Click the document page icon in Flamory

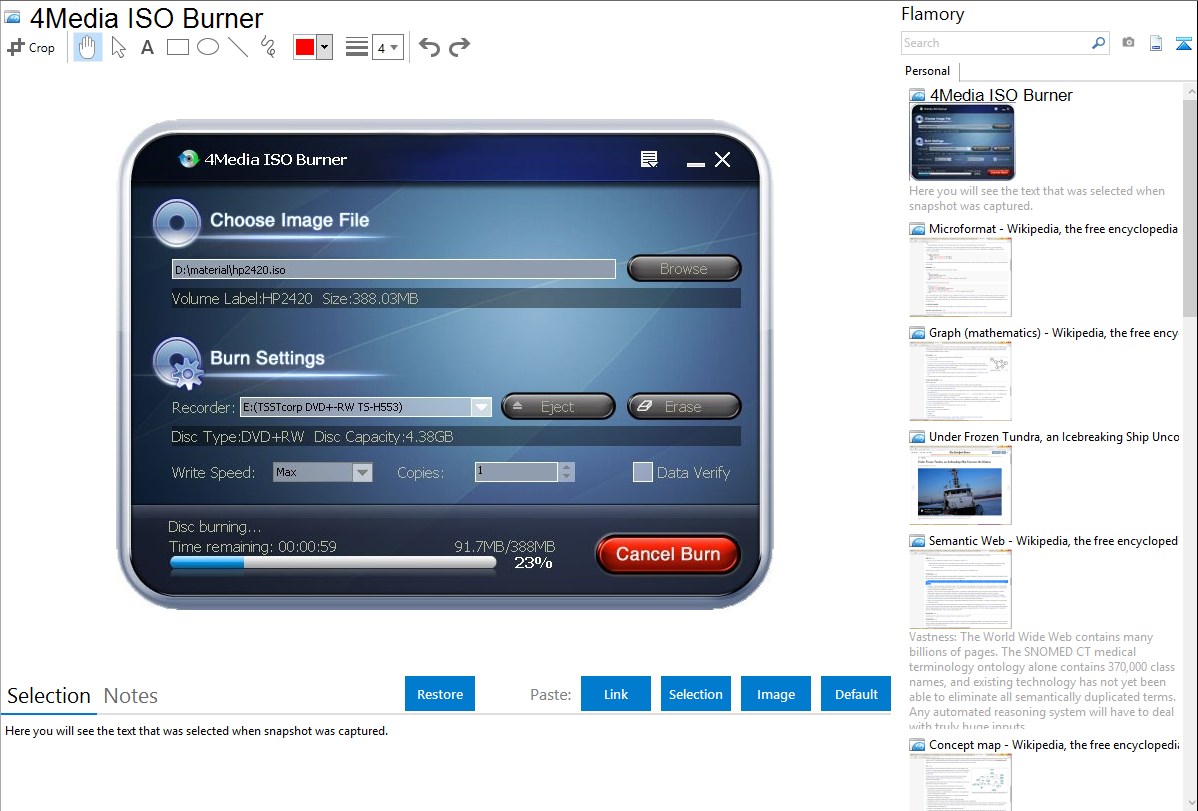(1156, 43)
